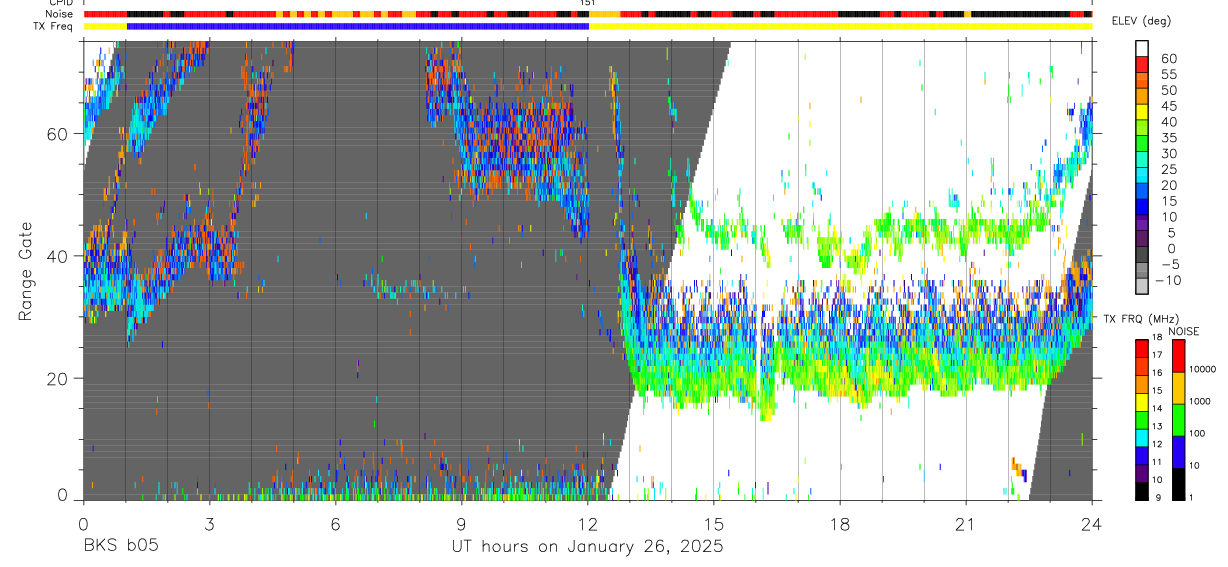Pick the light gray bottom ELEV swatch
The width and height of the screenshot is (1228, 567).
[1143, 287]
